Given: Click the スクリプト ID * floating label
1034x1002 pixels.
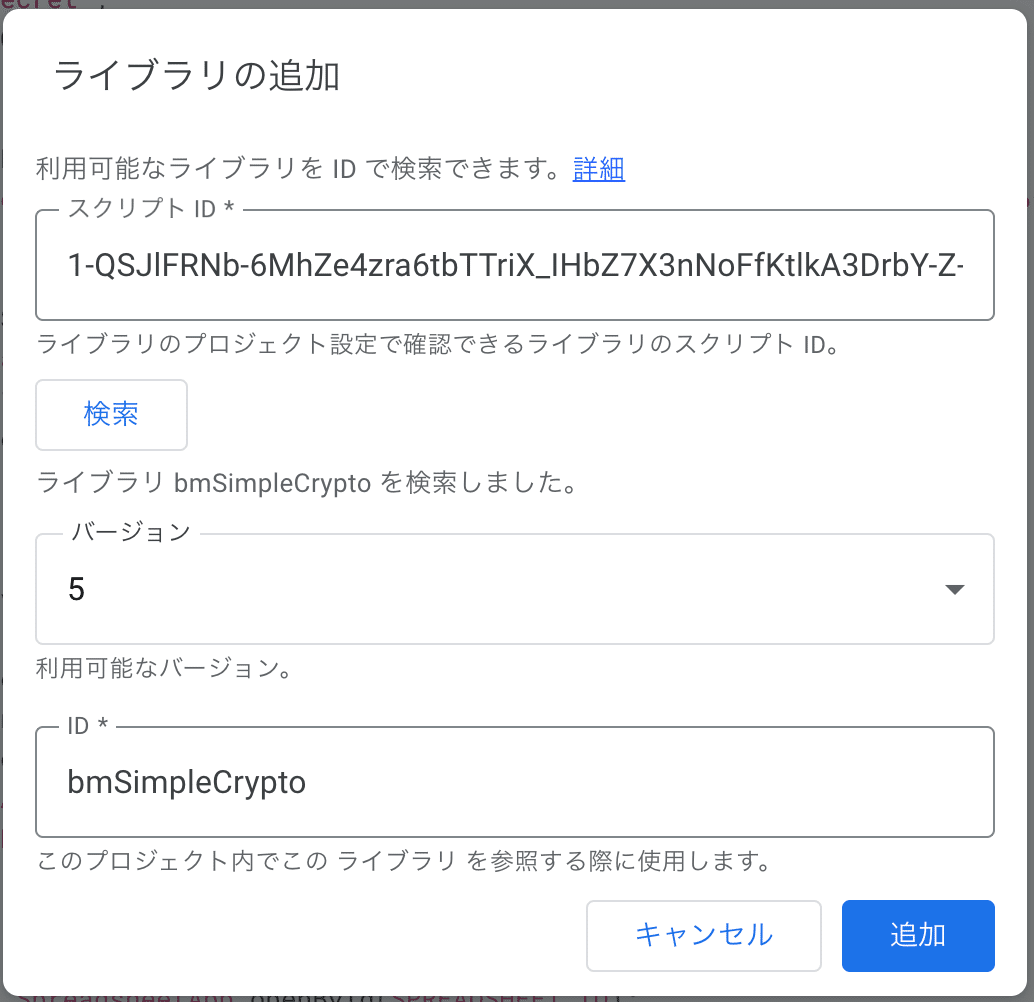Looking at the screenshot, I should click(151, 208).
